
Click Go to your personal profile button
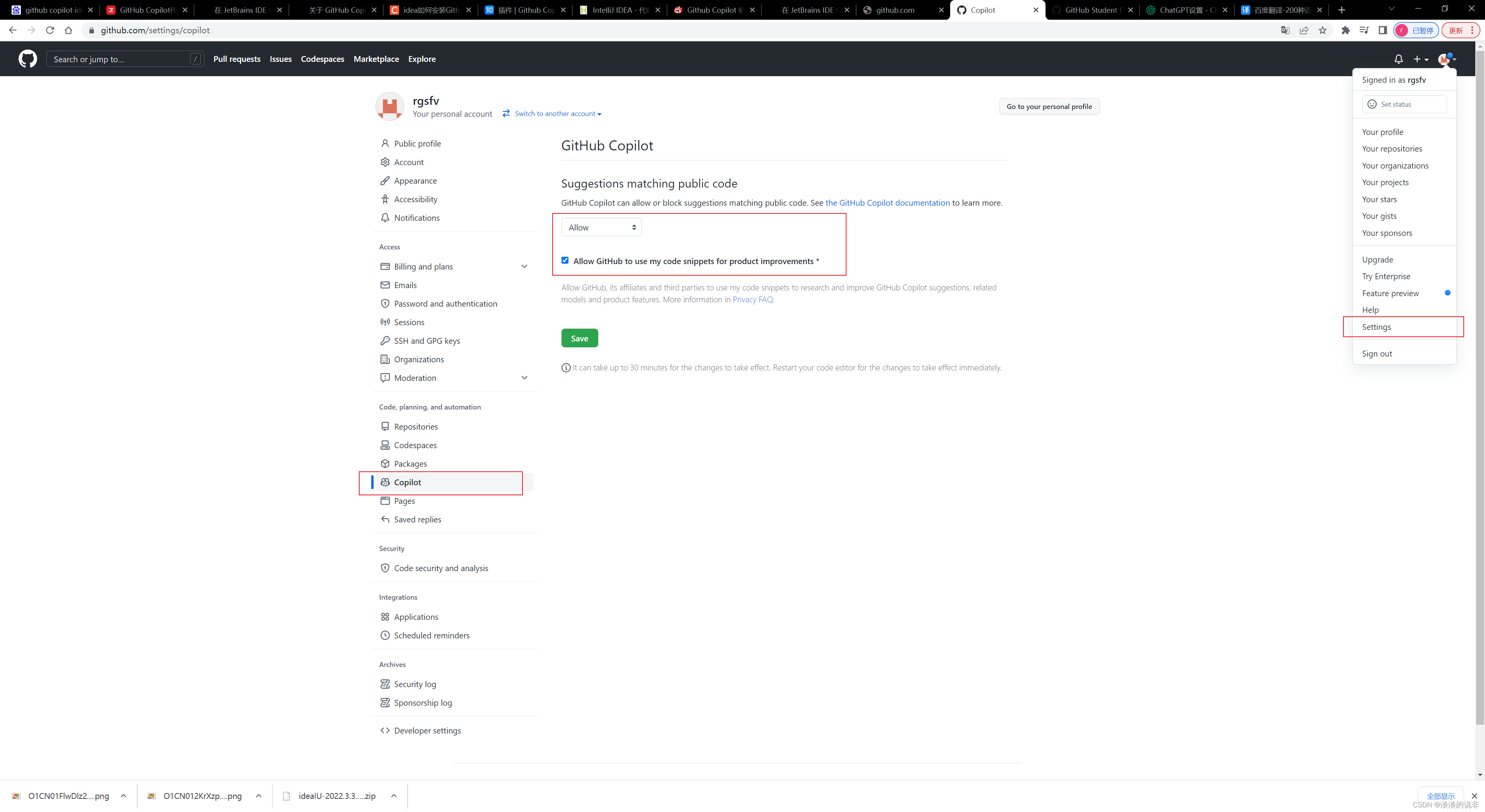tap(1049, 106)
